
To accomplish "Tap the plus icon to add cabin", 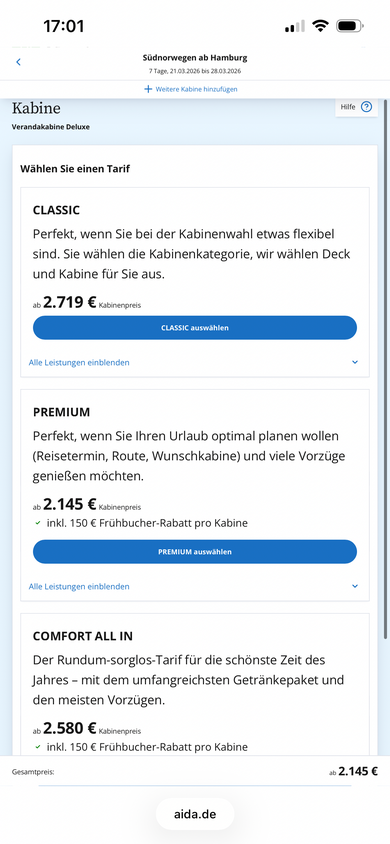I will click(148, 89).
